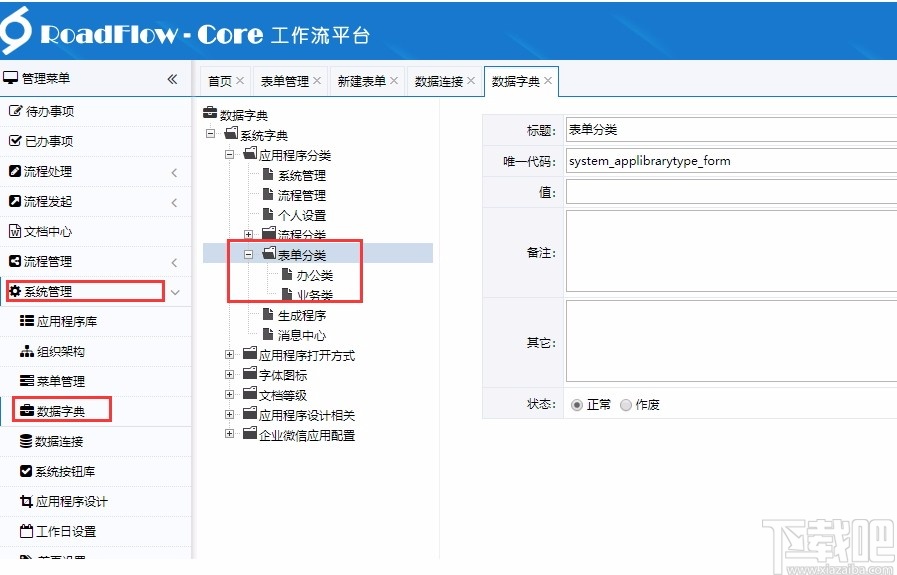
Task: Click the 唯一代码 input field
Action: pyautogui.click(x=731, y=161)
